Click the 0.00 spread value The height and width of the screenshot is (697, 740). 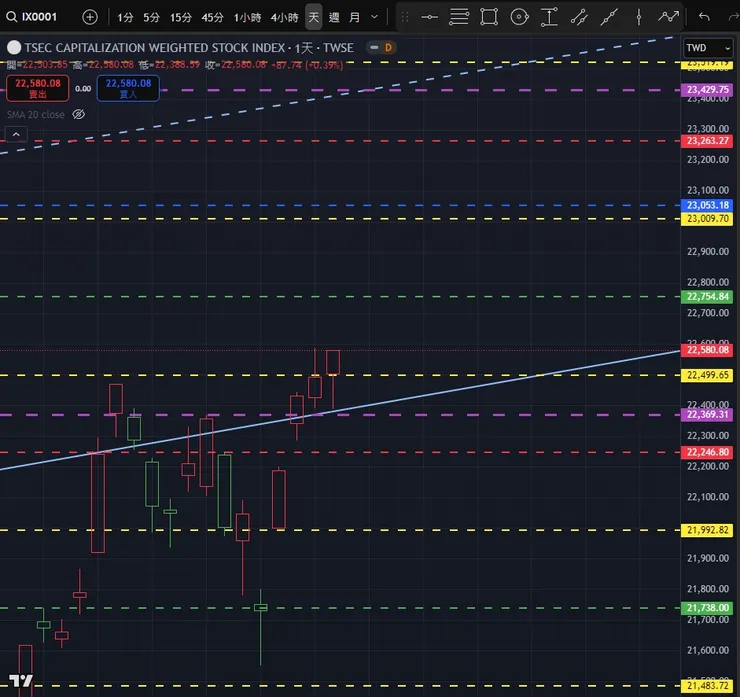(x=83, y=89)
